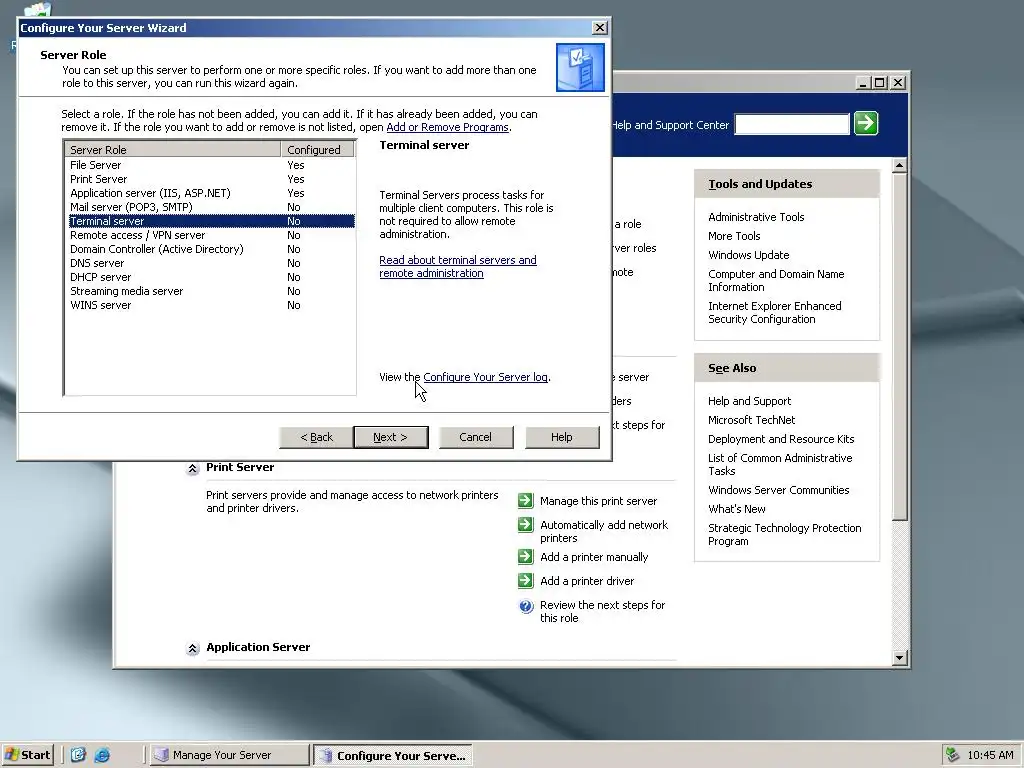Open wizard Help button
The height and width of the screenshot is (768, 1024).
coord(562,438)
